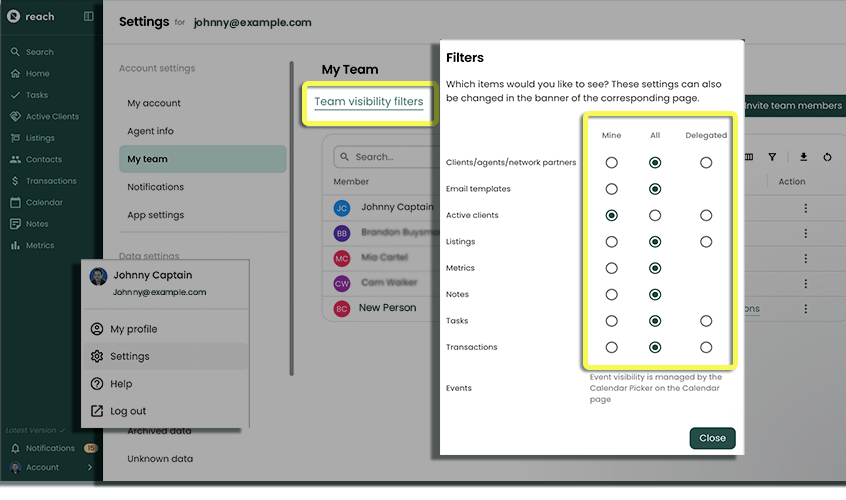Open the three-dot menu for New Person row

805,309
